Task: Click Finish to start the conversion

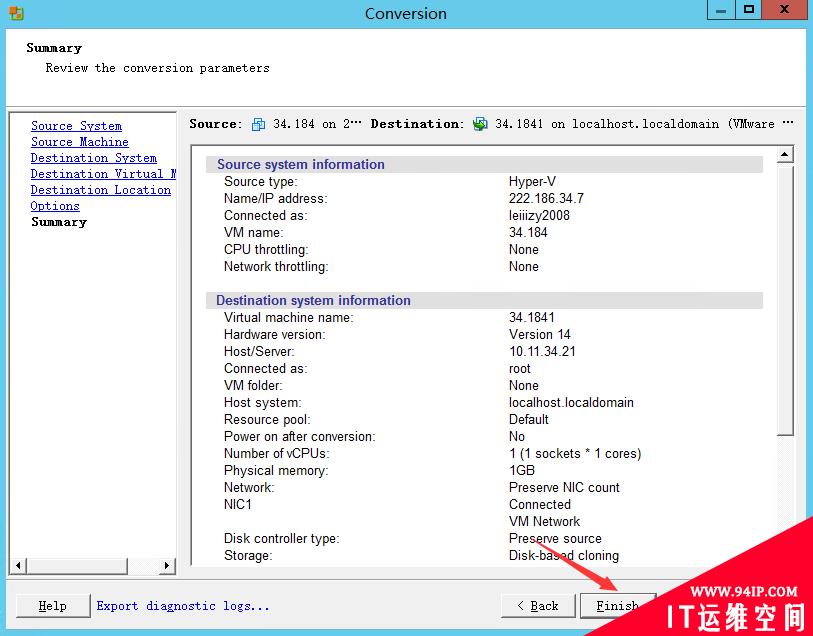Action: coord(618,606)
